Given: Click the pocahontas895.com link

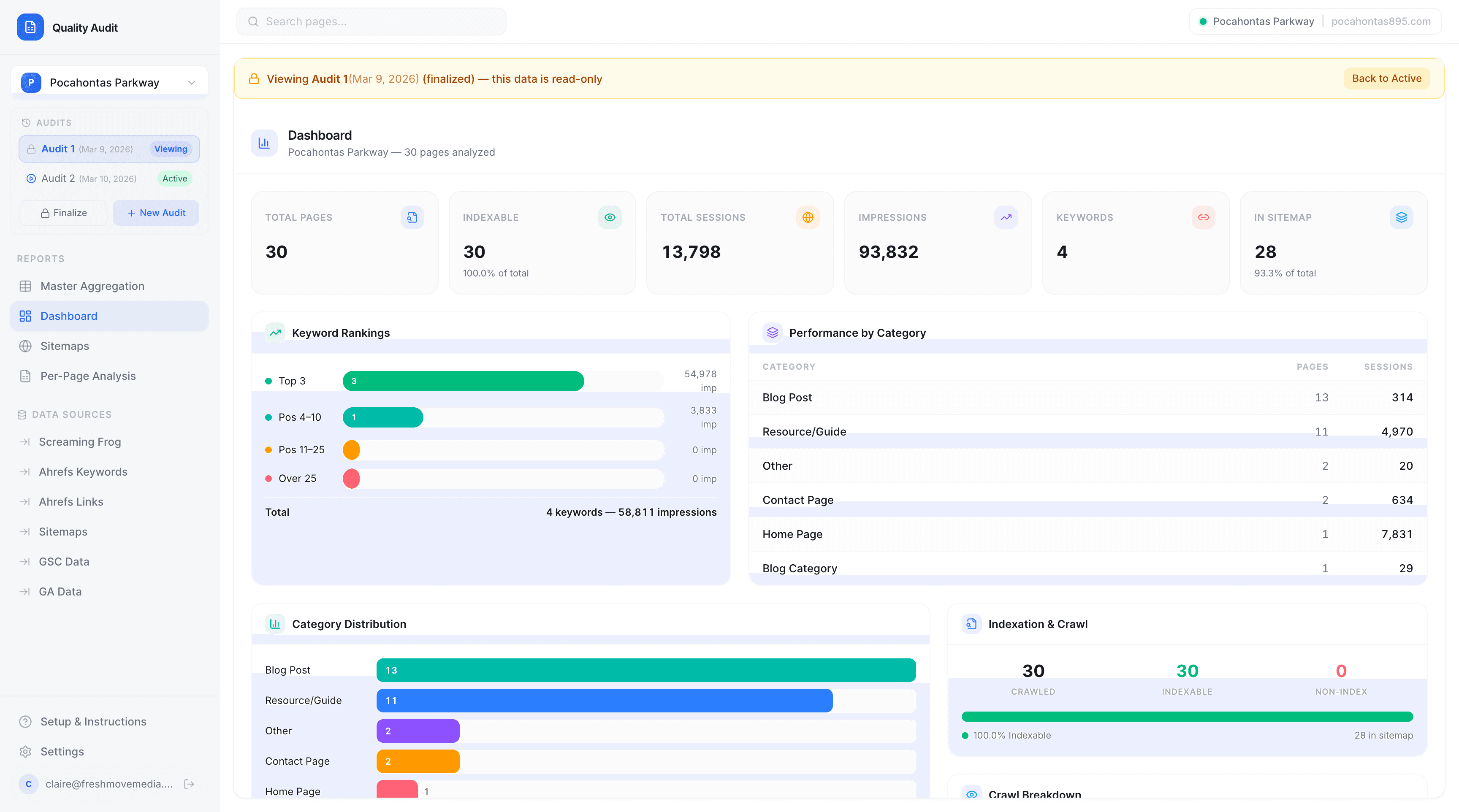Looking at the screenshot, I should [x=1381, y=22].
